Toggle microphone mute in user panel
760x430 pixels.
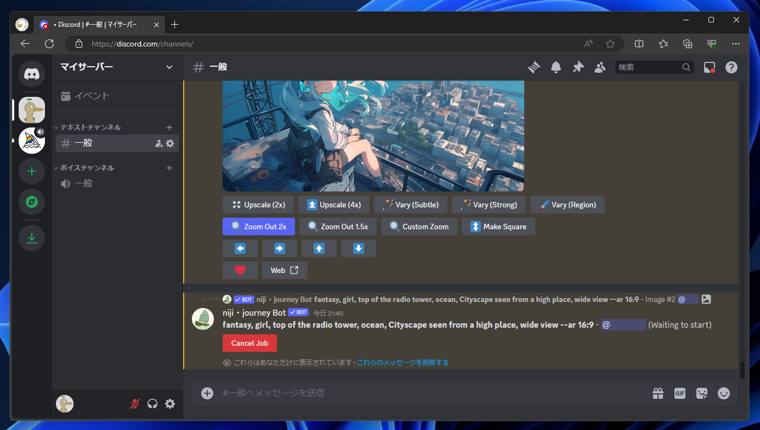coord(134,403)
